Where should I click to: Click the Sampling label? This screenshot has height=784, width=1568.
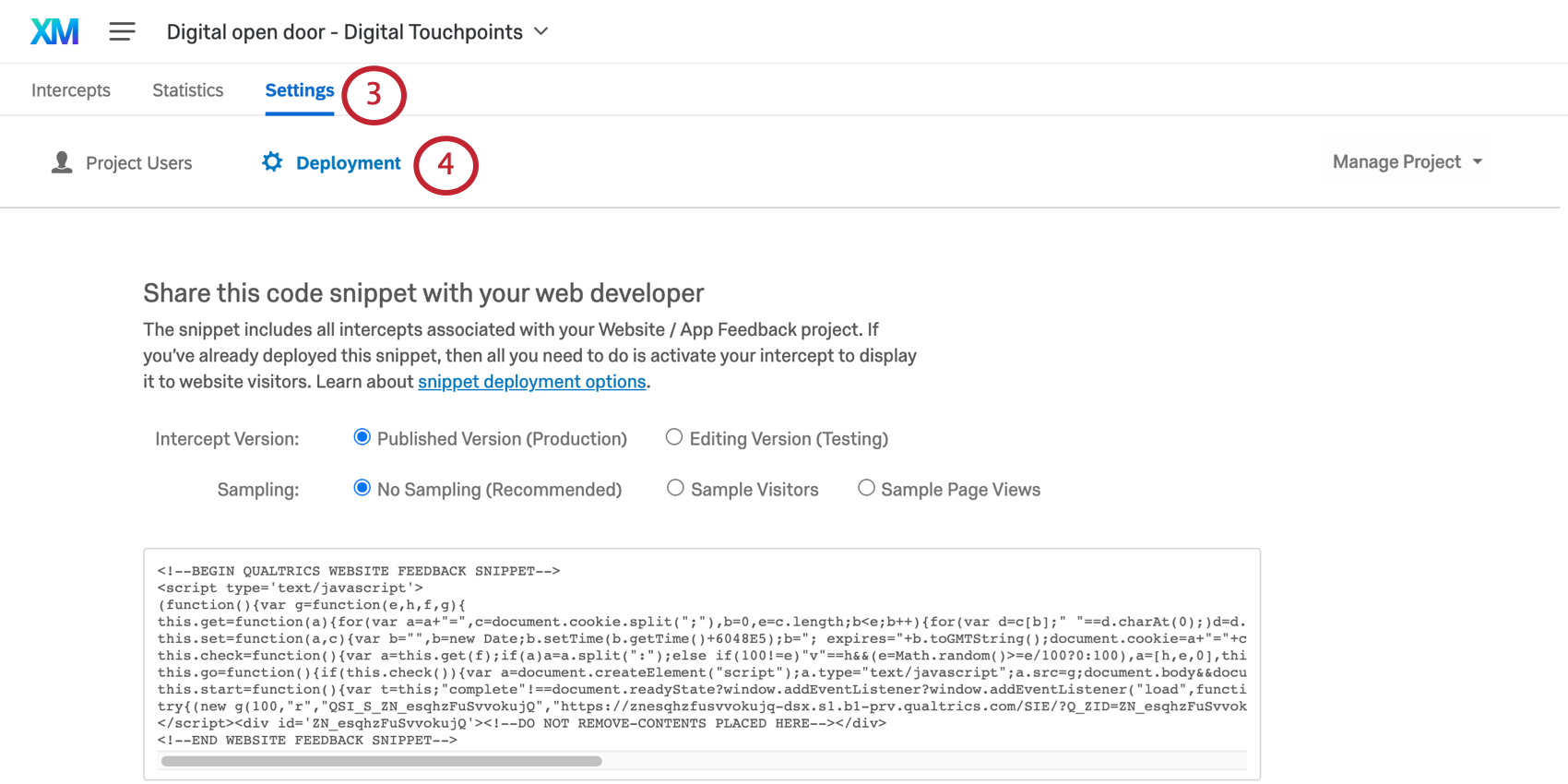coord(258,490)
